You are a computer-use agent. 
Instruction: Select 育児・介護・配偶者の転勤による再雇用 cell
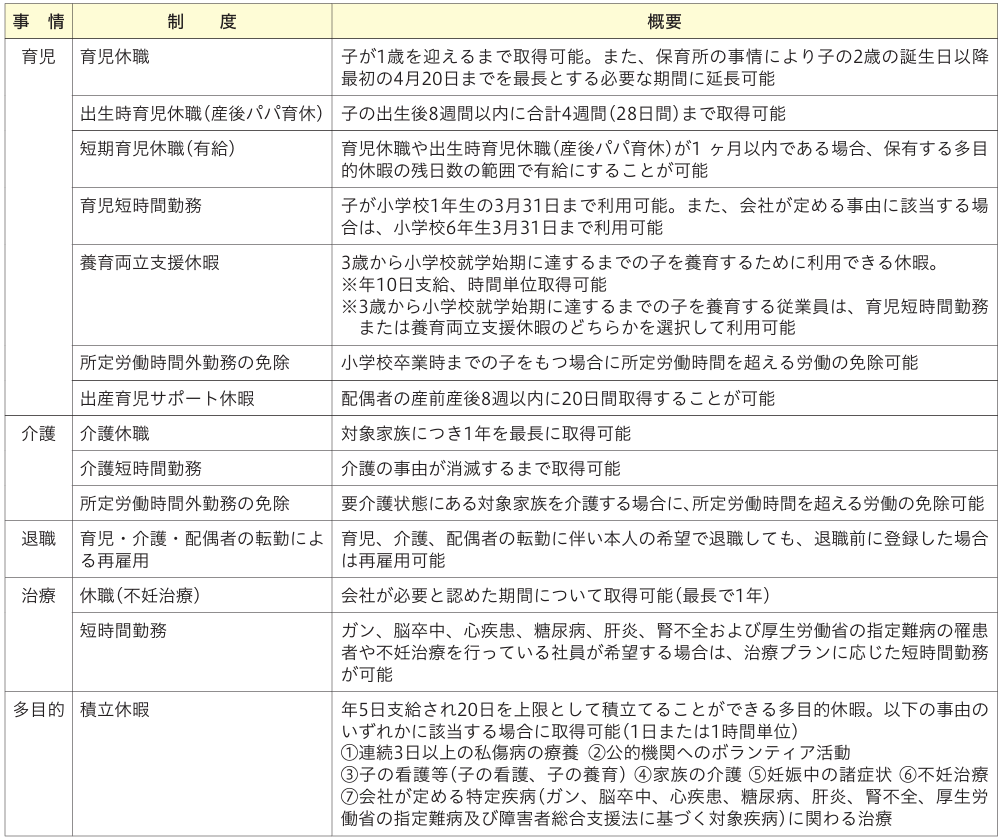(202, 550)
